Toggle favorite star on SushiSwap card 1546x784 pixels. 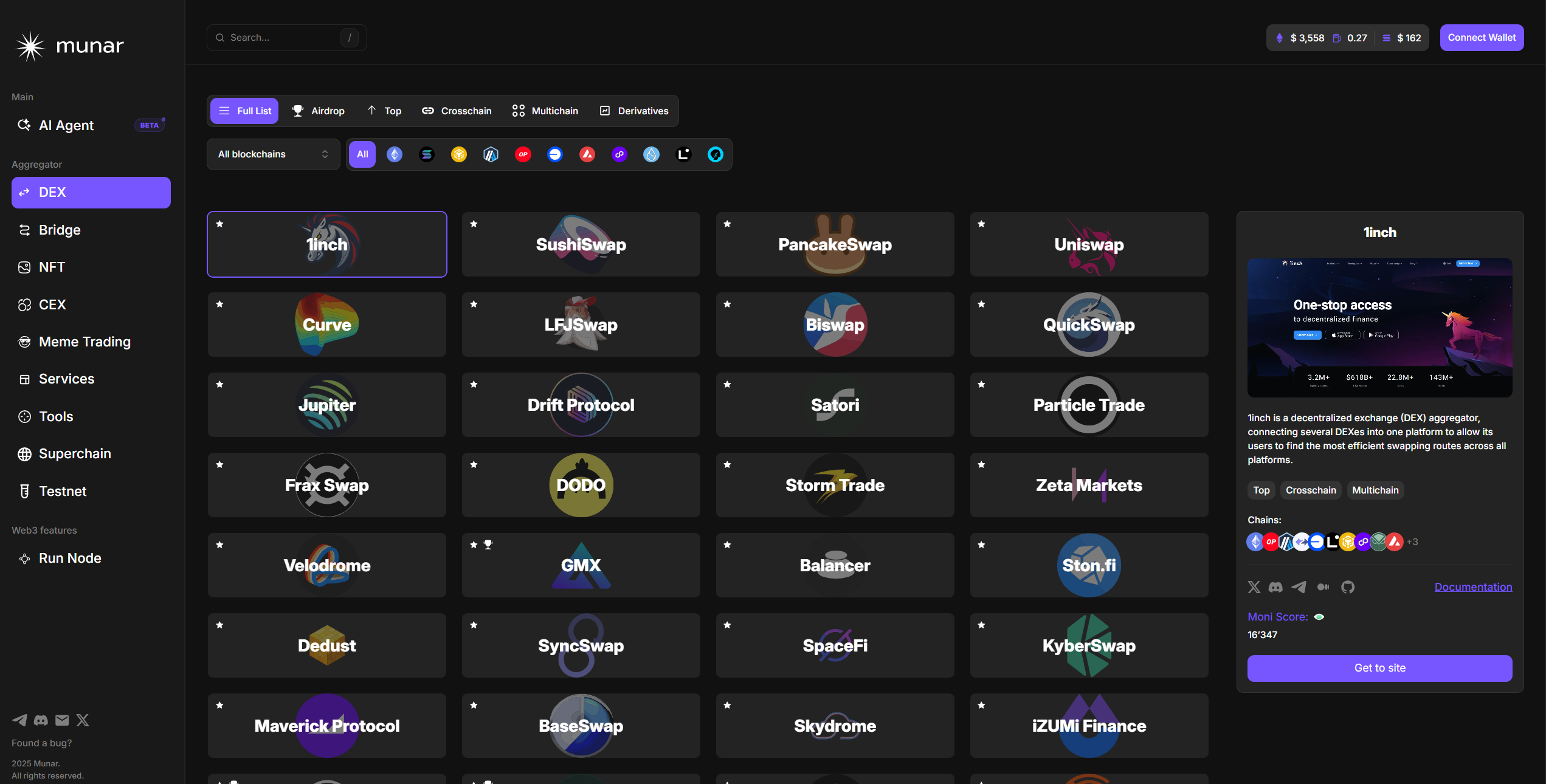(474, 224)
